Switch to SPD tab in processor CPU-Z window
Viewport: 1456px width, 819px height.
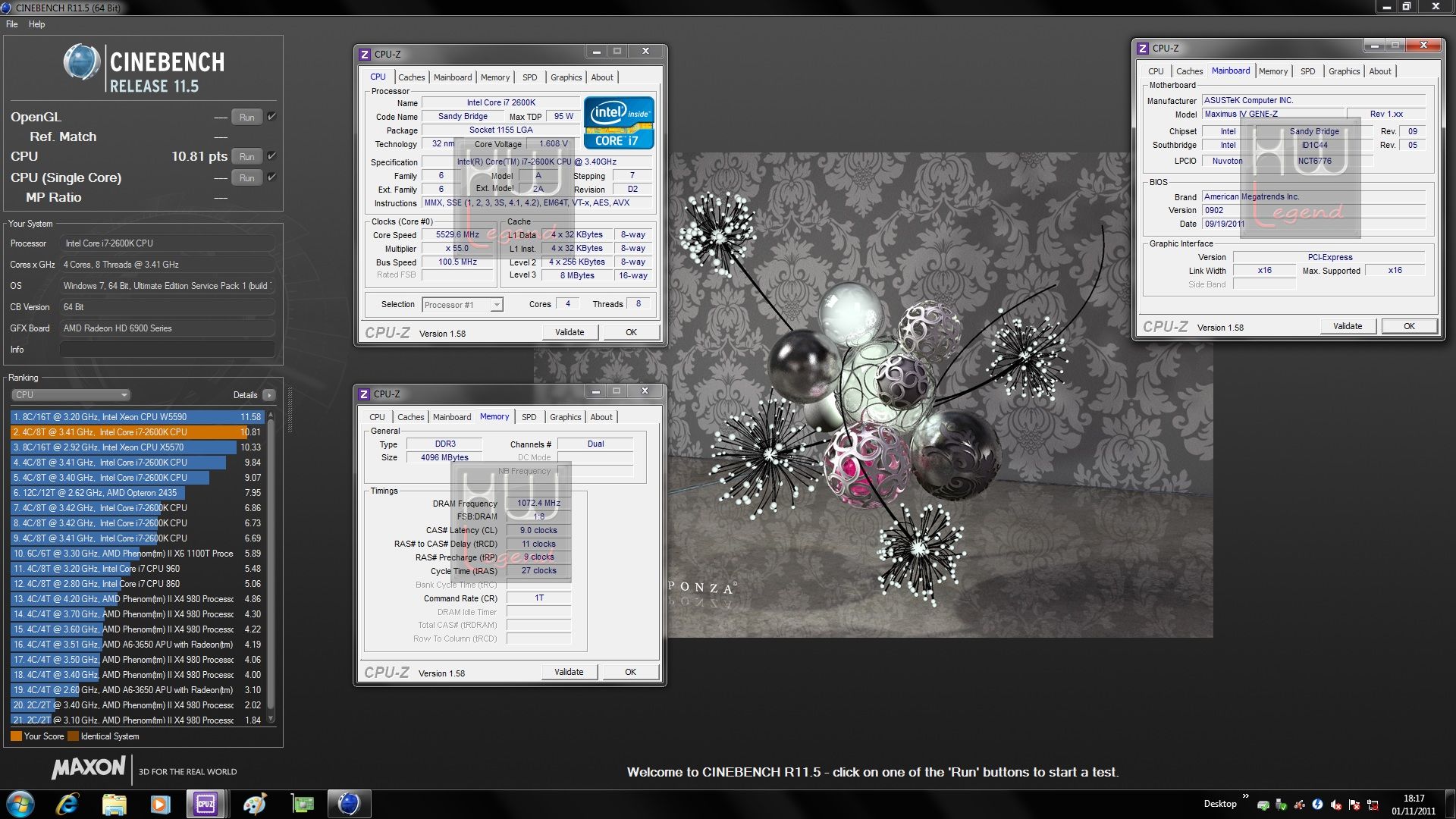pos(529,77)
